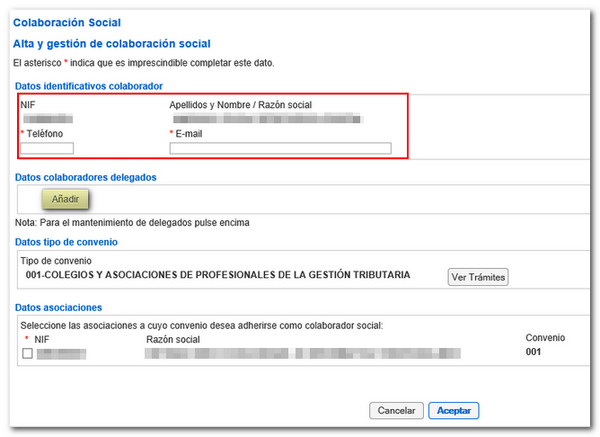The image size is (600, 437).
Task: Focus the E-mail text box
Action: 280,149
